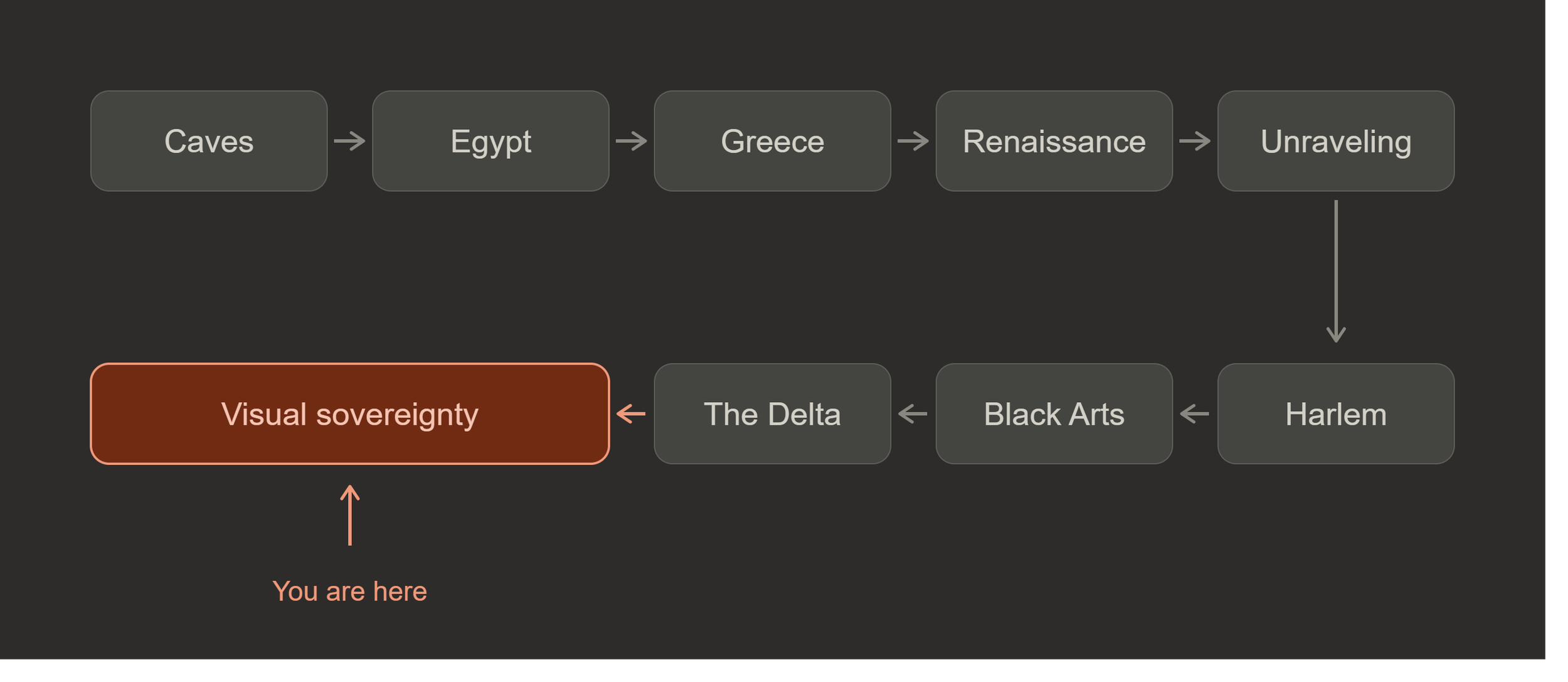Viewport: 1568px width, 682px height.
Task: Click the arrow from Renaissance to Unraveling
Action: point(1194,141)
